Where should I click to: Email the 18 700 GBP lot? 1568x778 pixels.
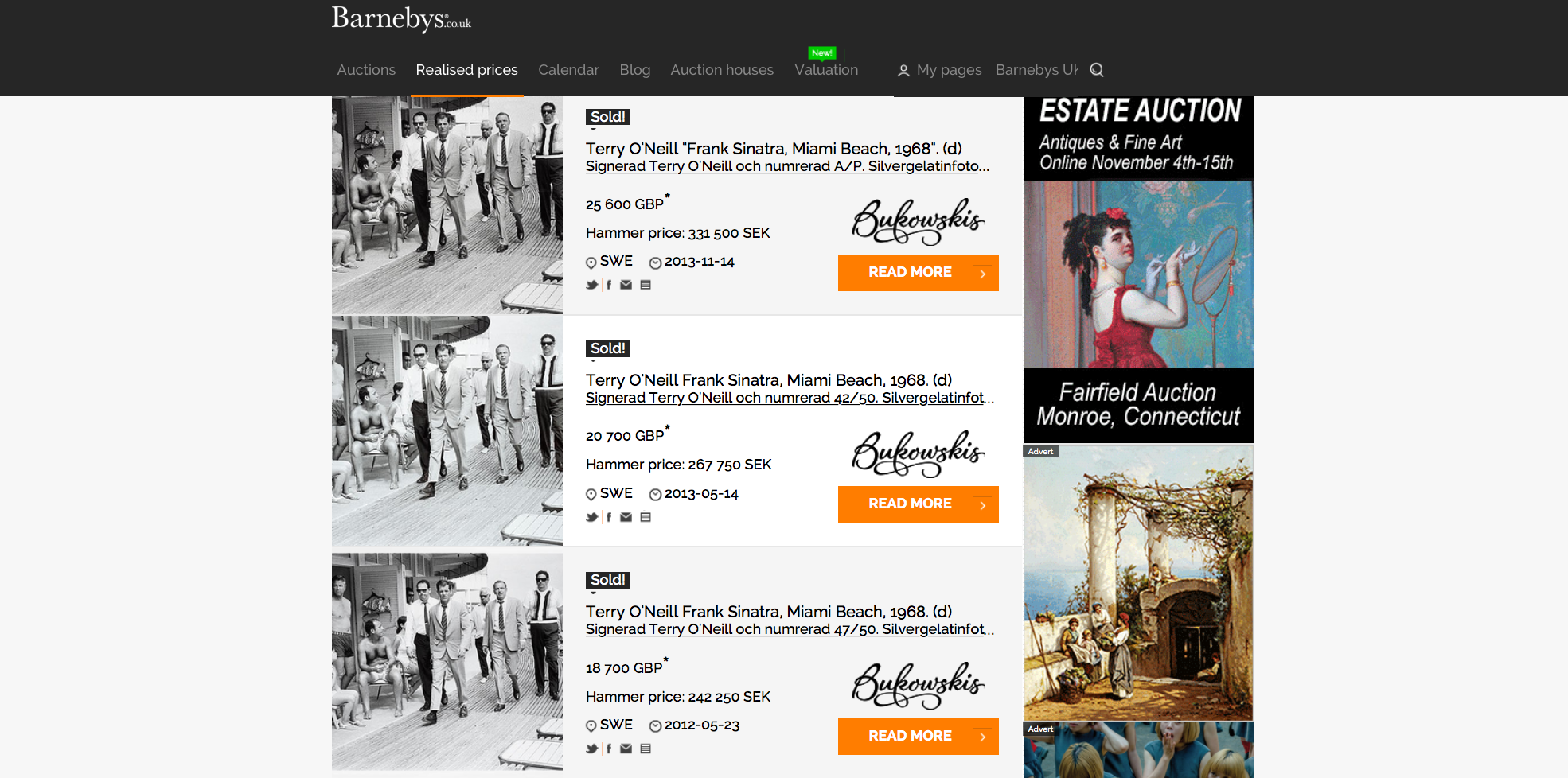626,749
